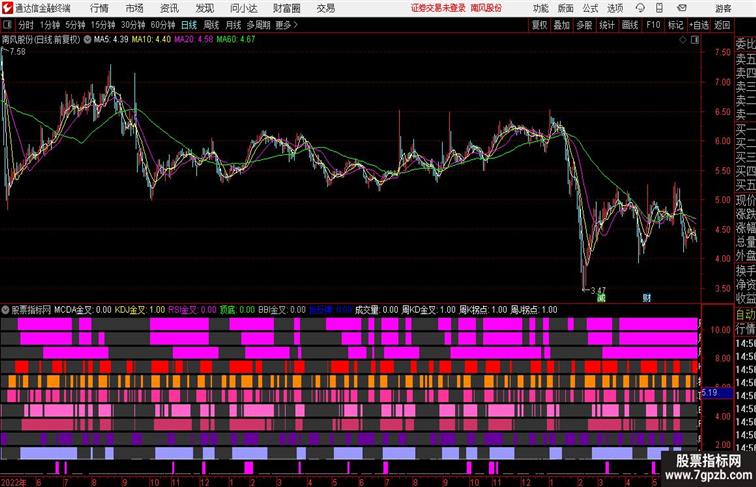
Task: Click the 复权 button
Action: 540,25
